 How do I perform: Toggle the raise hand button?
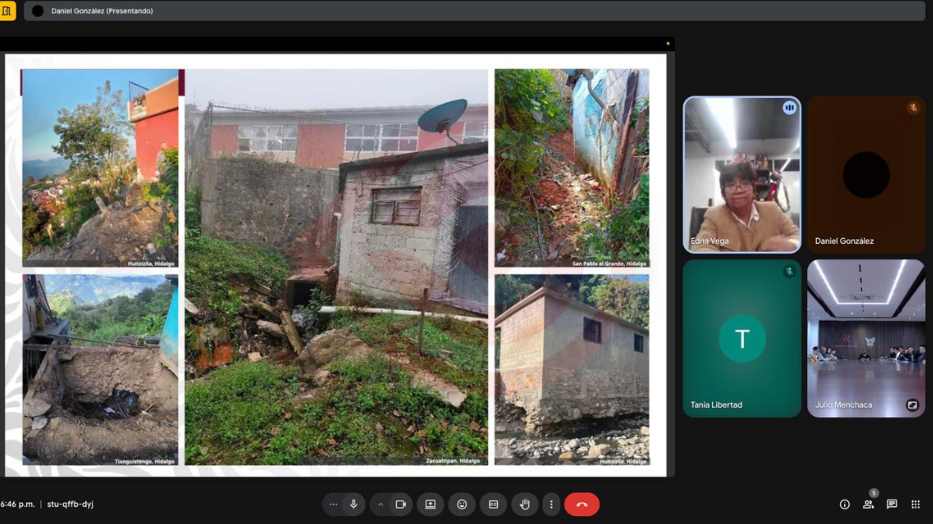524,505
